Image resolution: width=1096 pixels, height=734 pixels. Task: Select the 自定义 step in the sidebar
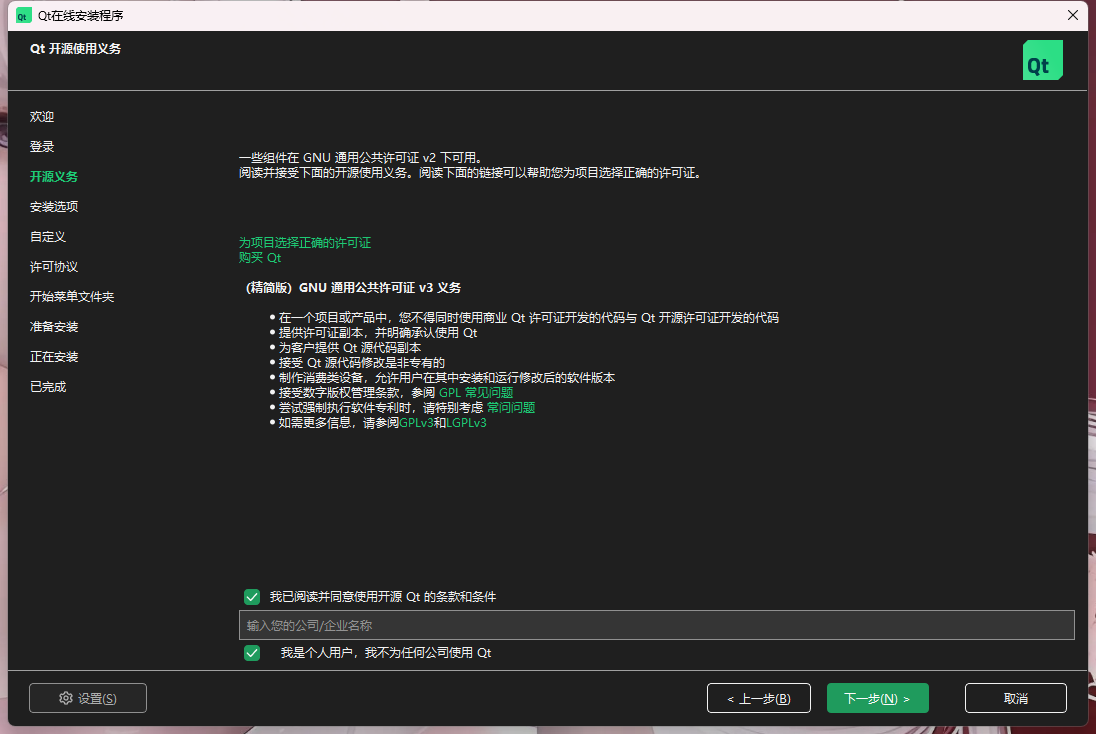point(48,237)
